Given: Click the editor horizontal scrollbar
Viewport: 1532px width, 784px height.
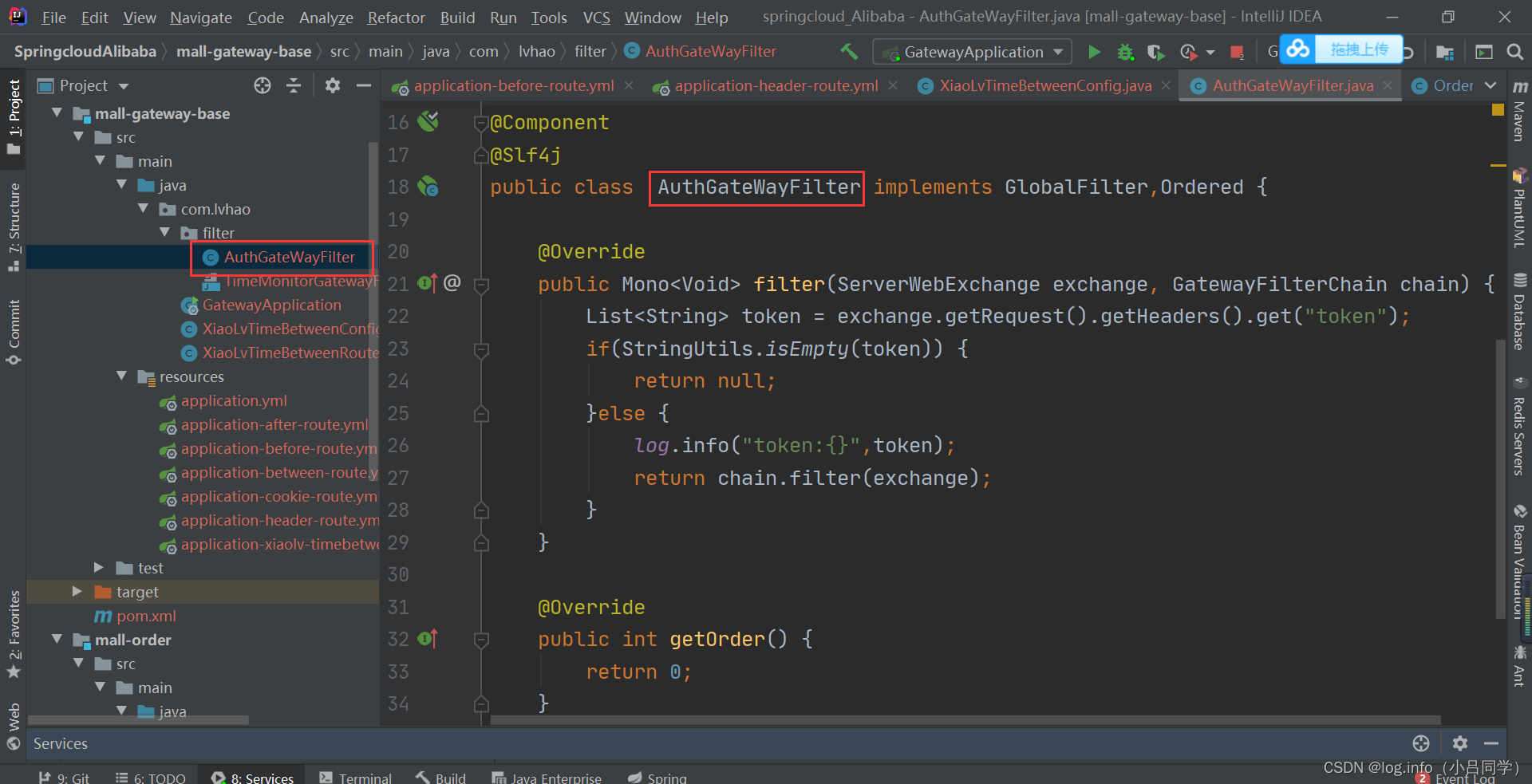Looking at the screenshot, I should coord(965,719).
